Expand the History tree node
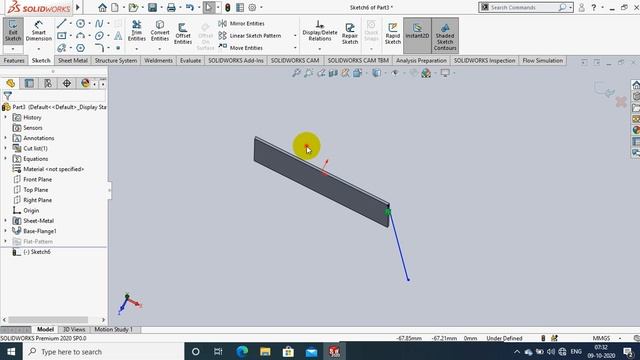 coord(5,117)
